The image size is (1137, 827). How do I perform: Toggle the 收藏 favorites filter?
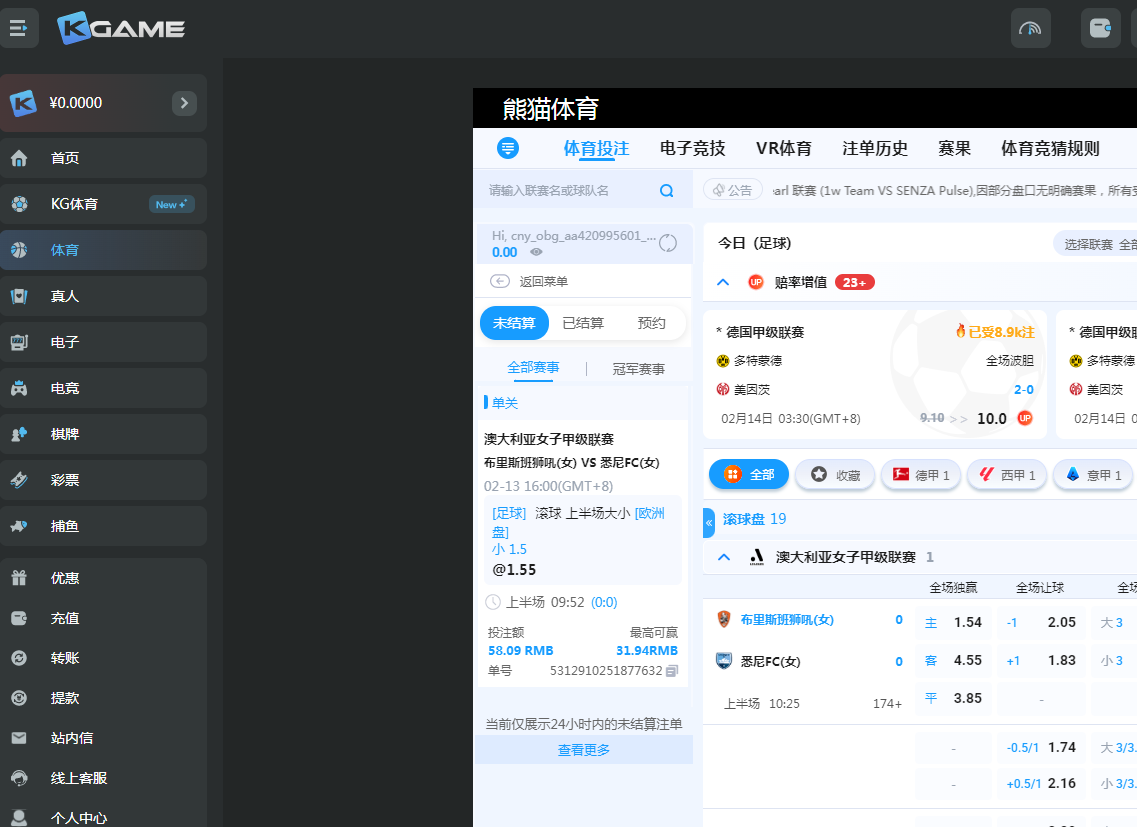point(835,475)
